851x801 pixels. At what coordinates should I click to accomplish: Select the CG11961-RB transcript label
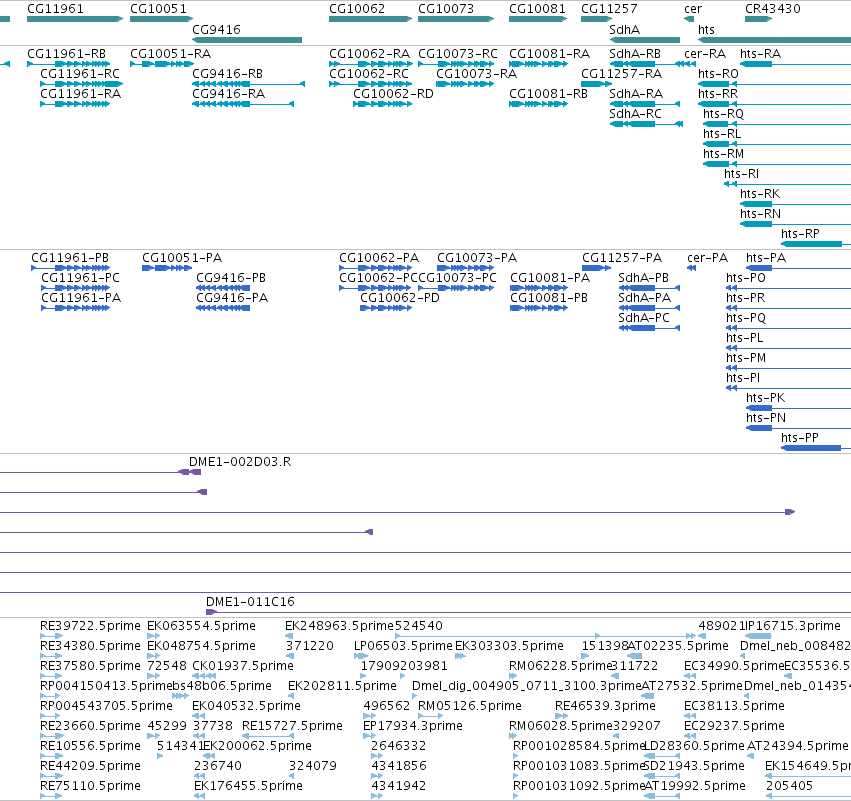coord(66,54)
